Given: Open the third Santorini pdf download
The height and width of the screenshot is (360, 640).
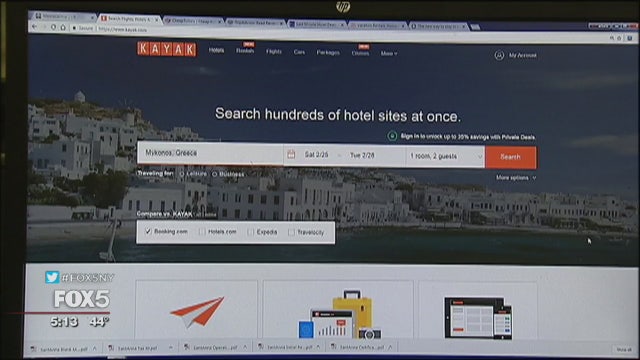Looking at the screenshot, I should point(211,348).
